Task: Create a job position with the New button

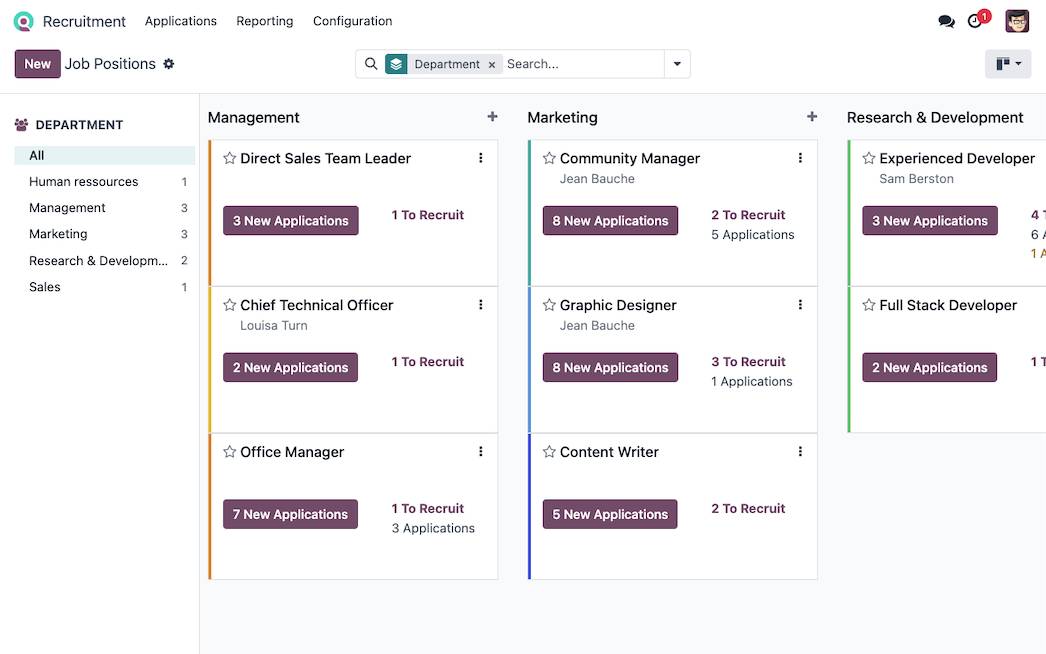Action: point(37,63)
